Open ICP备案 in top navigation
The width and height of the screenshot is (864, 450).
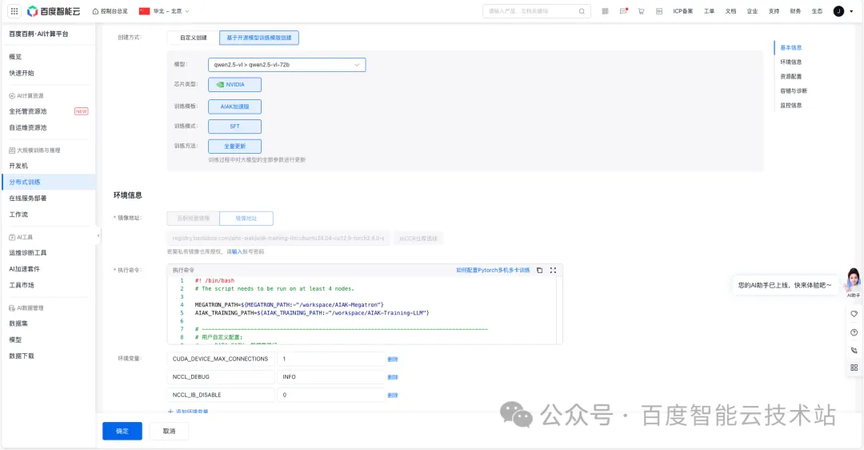tap(683, 11)
